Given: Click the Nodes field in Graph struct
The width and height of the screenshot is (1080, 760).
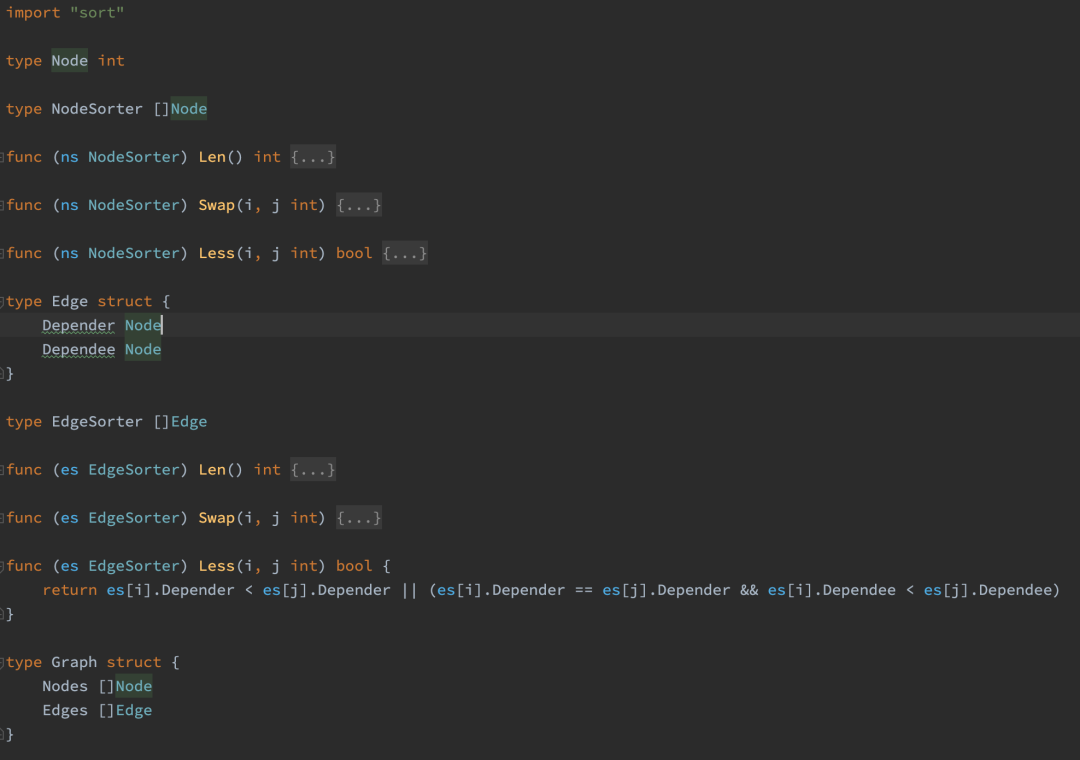Looking at the screenshot, I should coord(65,686).
